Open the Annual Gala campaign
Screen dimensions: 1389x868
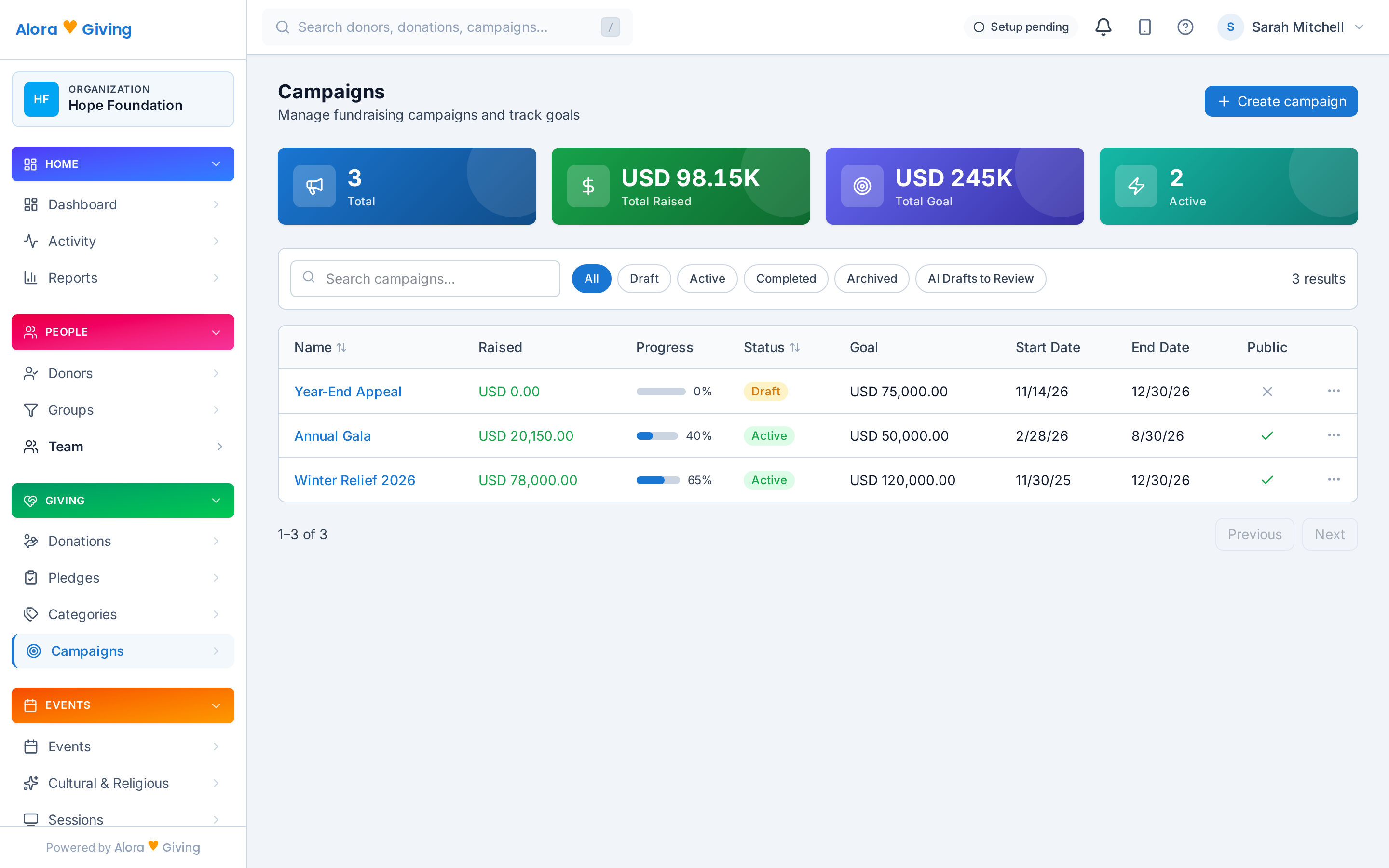pos(332,436)
